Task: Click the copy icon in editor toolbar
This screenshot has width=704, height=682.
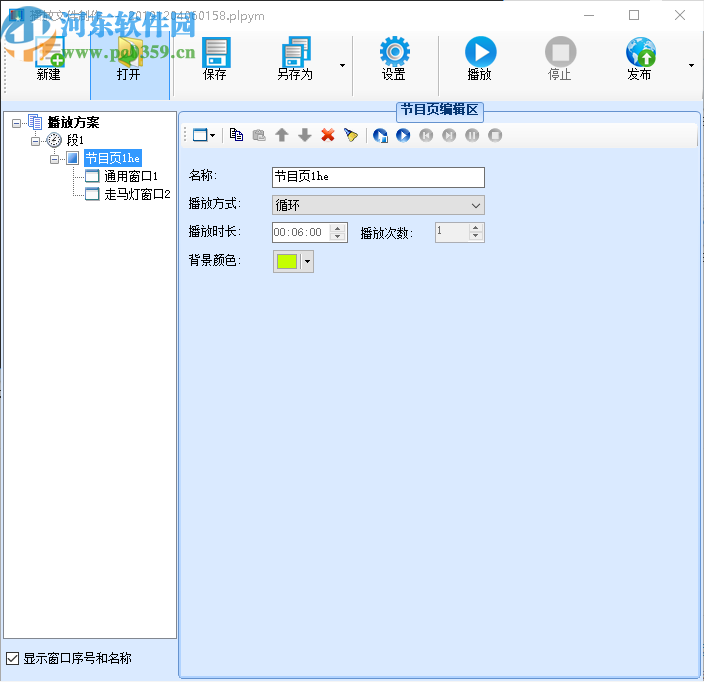Action: point(237,135)
